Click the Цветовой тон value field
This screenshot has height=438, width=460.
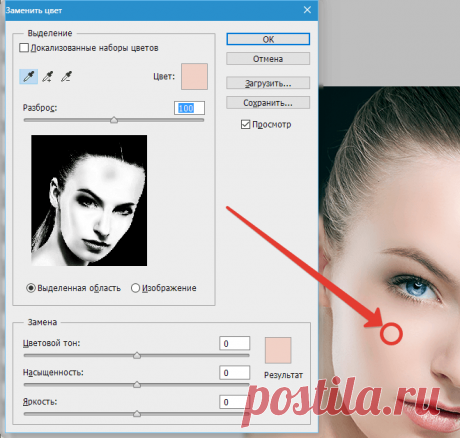tap(235, 343)
